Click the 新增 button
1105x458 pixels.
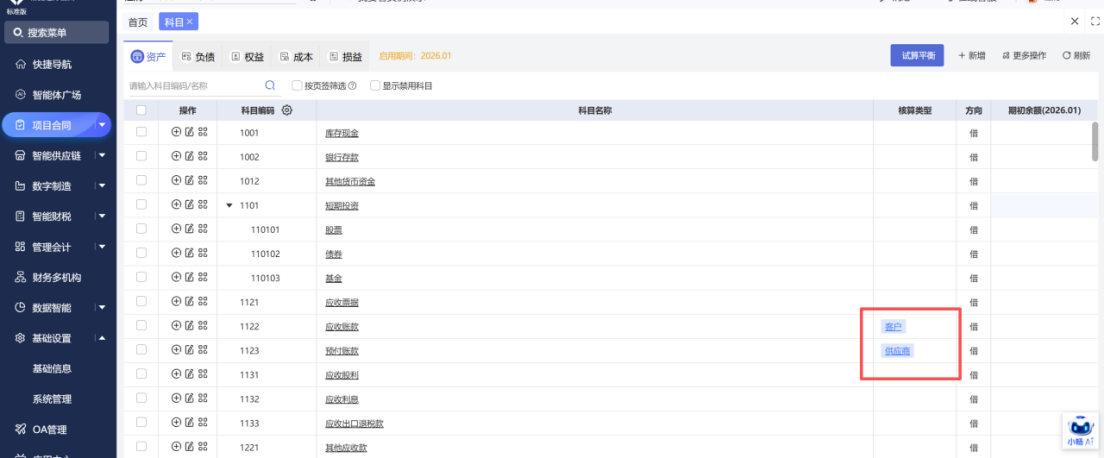click(x=973, y=56)
